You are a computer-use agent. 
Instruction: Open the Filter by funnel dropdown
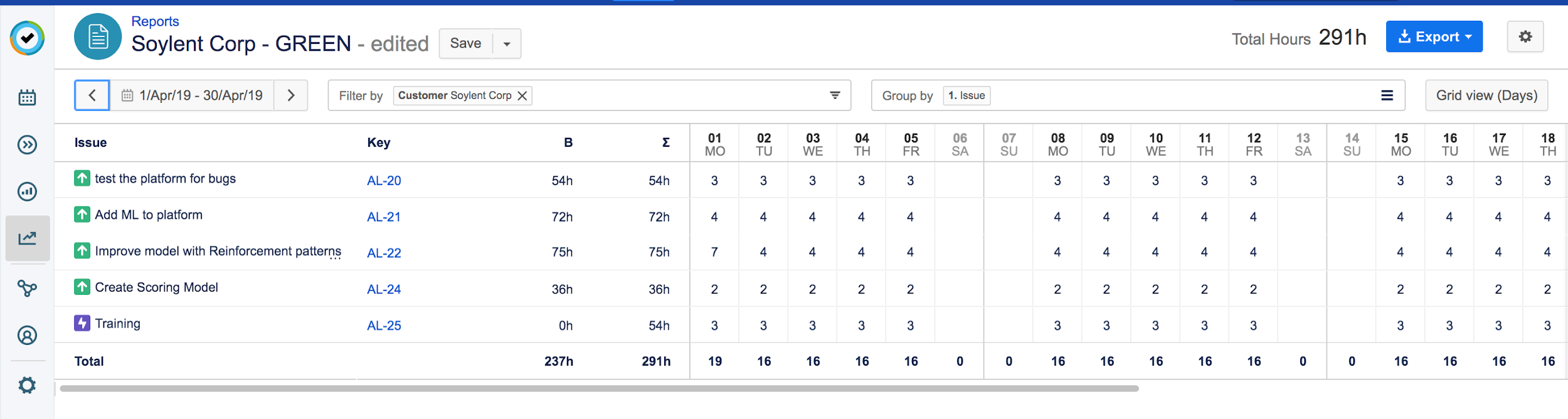[x=834, y=95]
